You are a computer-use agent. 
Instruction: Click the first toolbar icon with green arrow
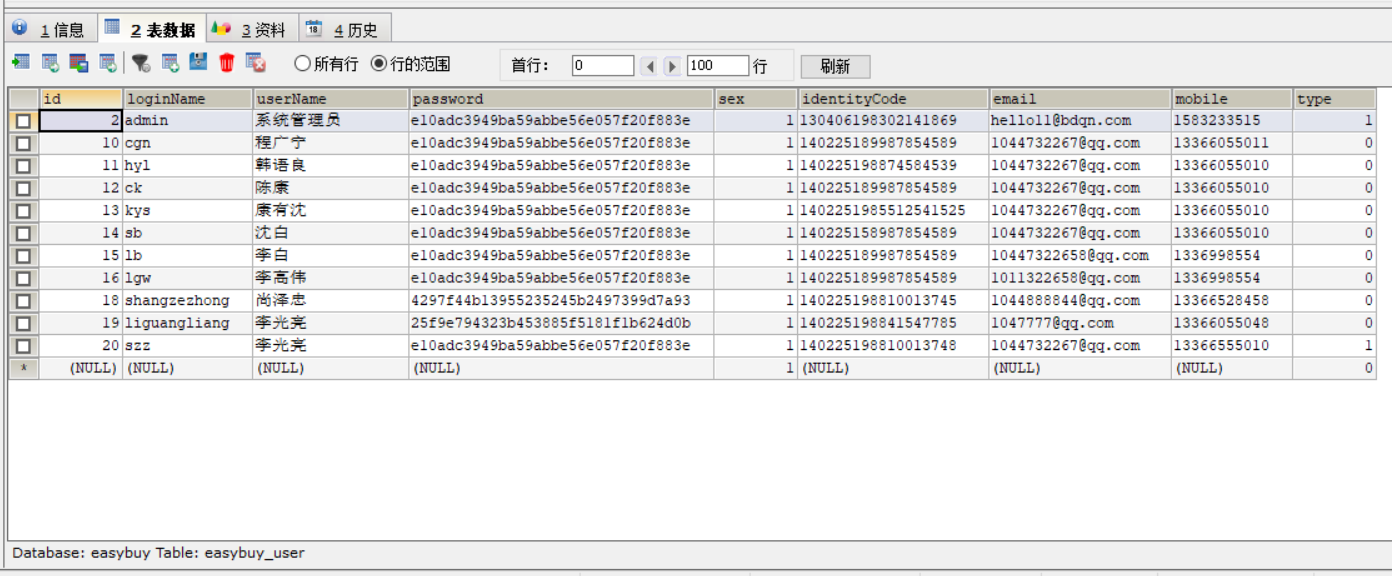pos(20,63)
